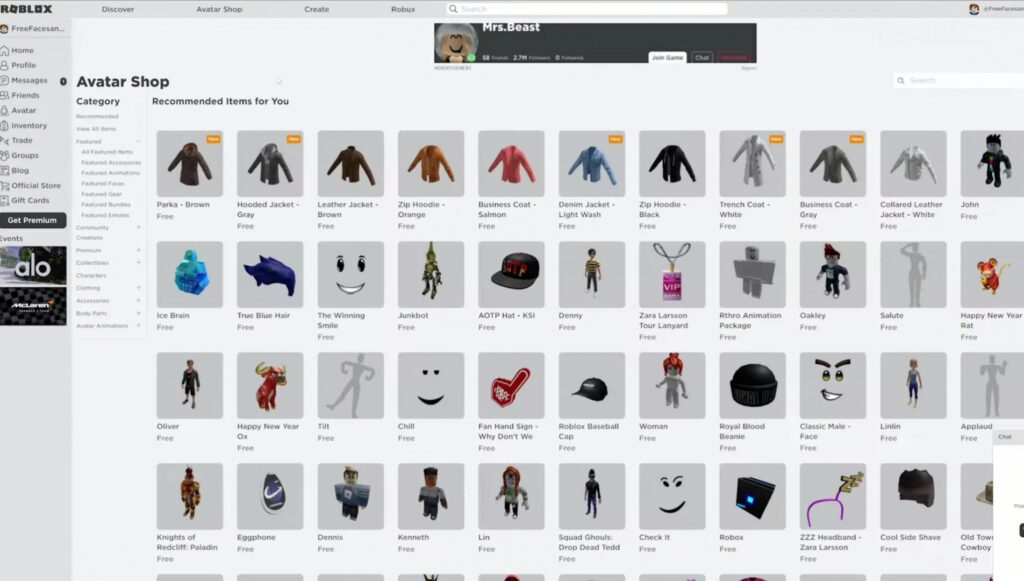
Task: Open the Hooded Jacket - Gray item
Action: (x=270, y=164)
